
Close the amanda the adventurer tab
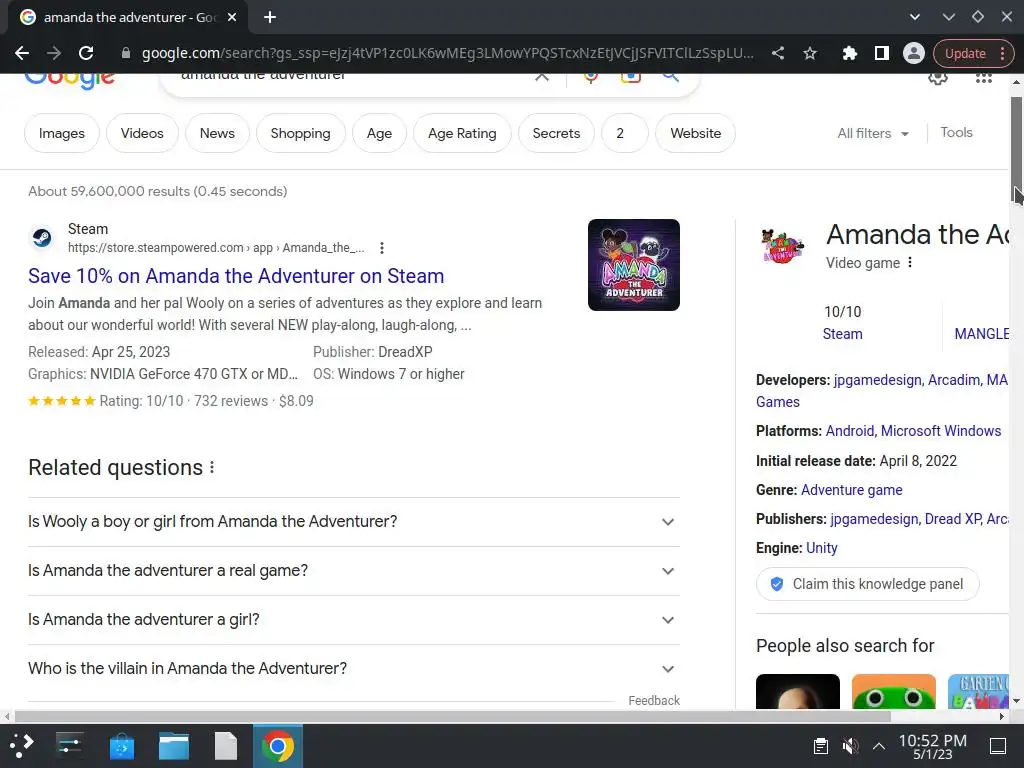232,18
